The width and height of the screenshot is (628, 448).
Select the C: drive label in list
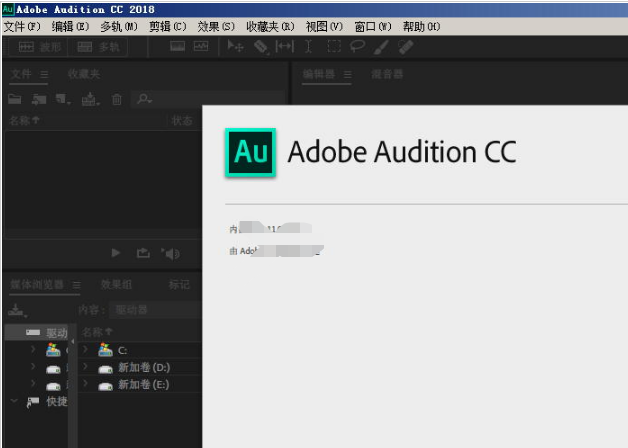[122, 351]
